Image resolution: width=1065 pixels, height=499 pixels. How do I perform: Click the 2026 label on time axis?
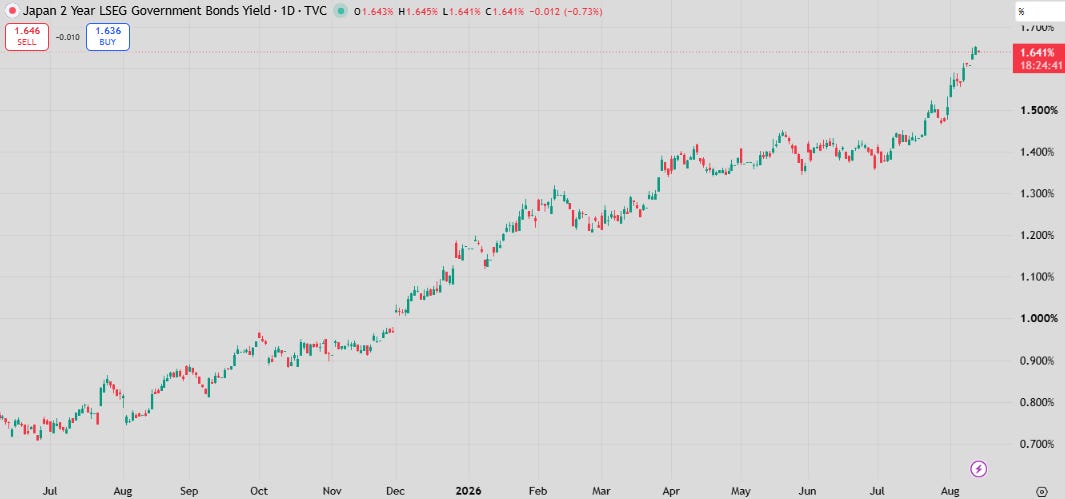(x=469, y=489)
